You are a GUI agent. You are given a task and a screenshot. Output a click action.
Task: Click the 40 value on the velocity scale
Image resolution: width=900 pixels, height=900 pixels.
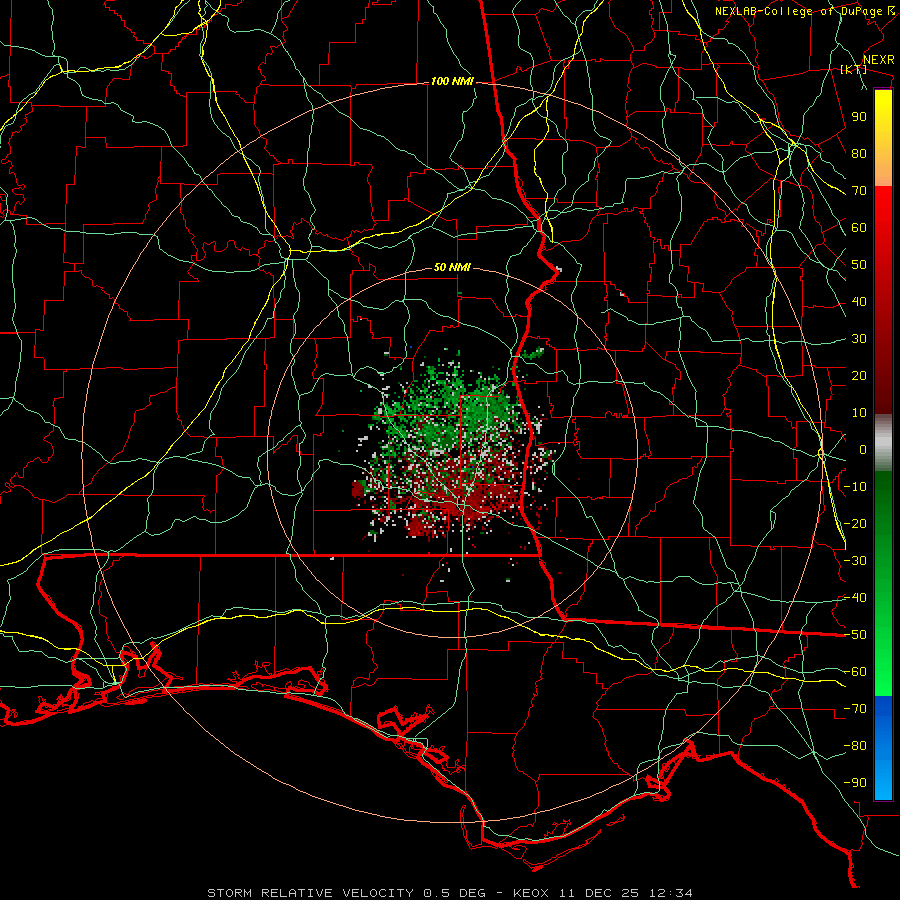[x=859, y=302]
